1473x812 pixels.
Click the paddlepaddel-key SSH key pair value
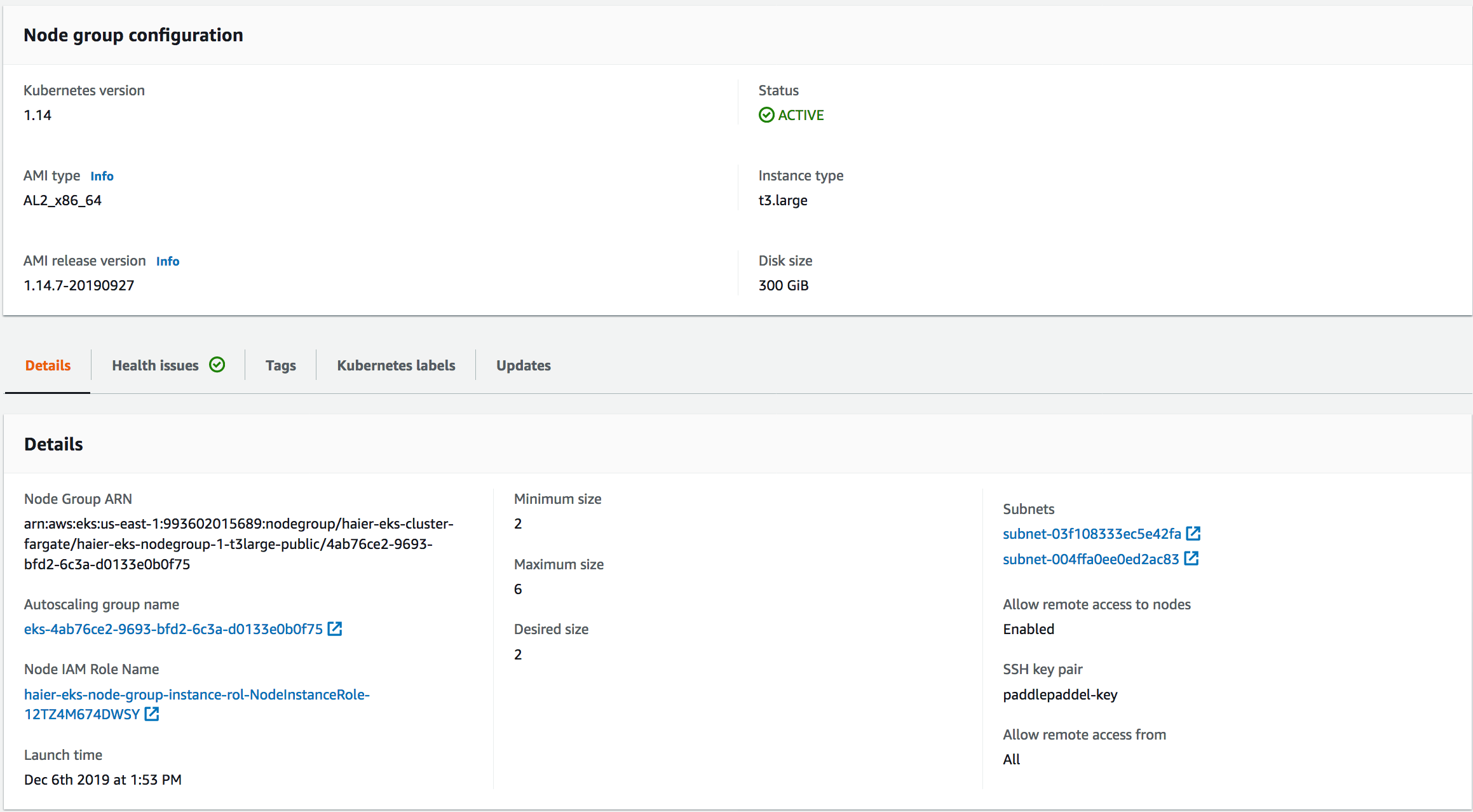(1060, 694)
